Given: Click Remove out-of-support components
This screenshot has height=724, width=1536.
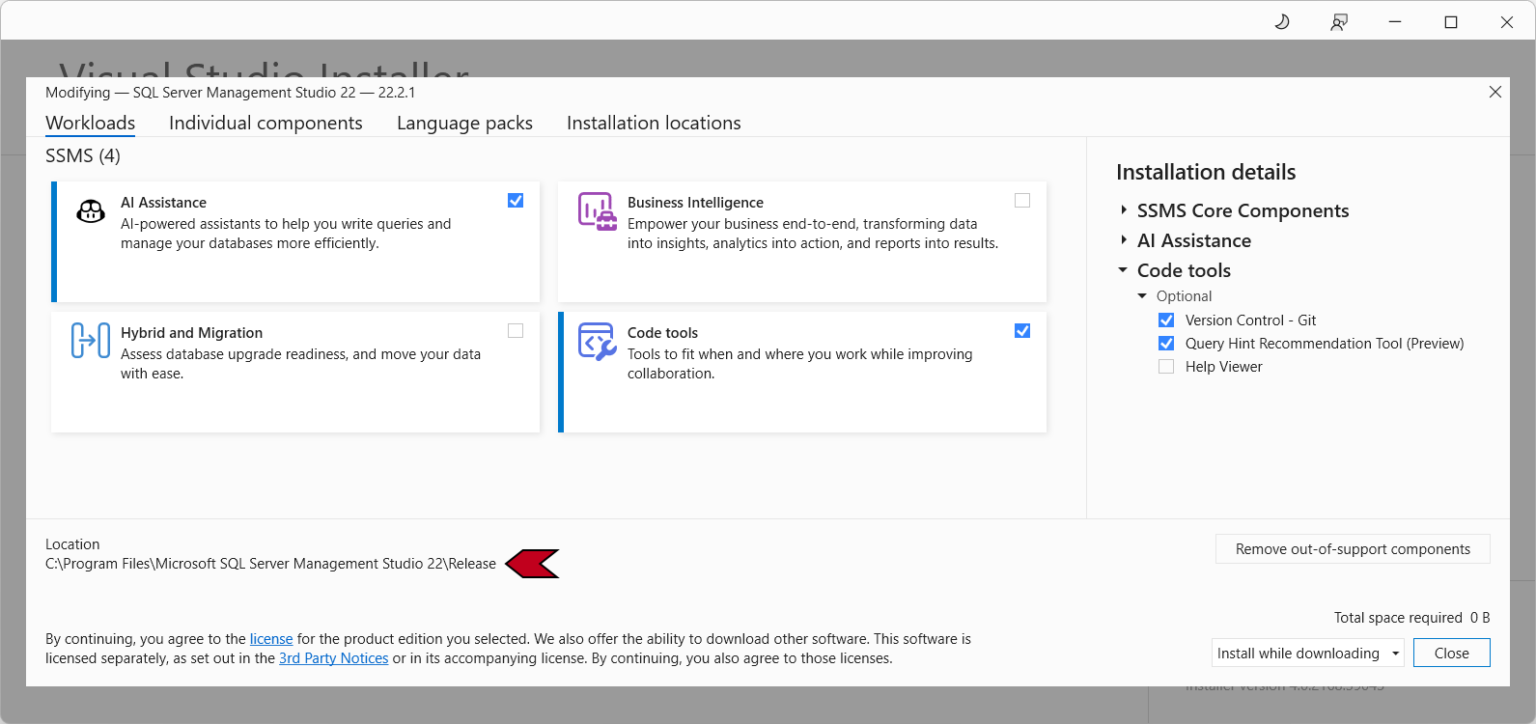Looking at the screenshot, I should tap(1352, 548).
